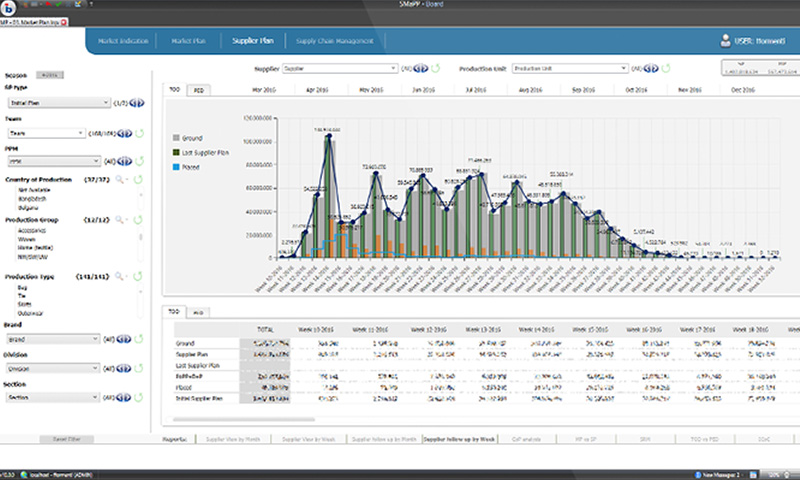Click the refresh icon beside Brand dropdown
This screenshot has height=480, width=800.
139,339
